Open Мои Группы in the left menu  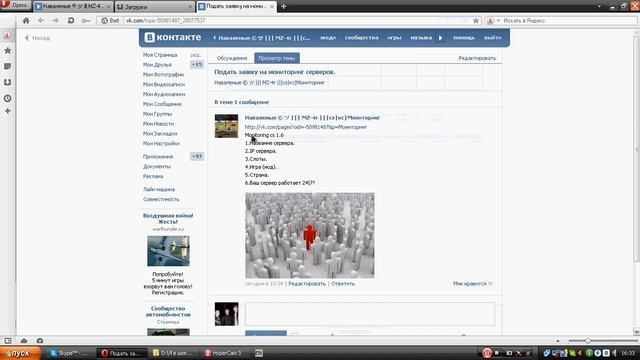coord(157,114)
